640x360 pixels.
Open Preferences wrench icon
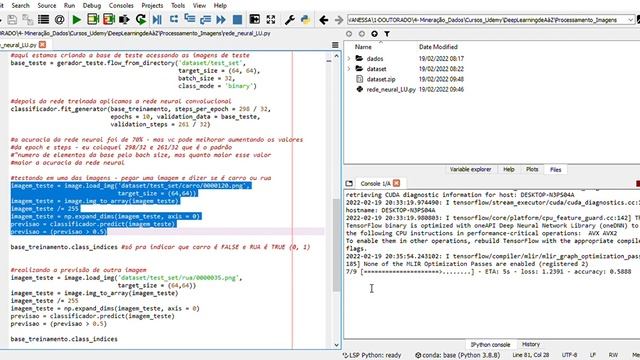coord(289,20)
